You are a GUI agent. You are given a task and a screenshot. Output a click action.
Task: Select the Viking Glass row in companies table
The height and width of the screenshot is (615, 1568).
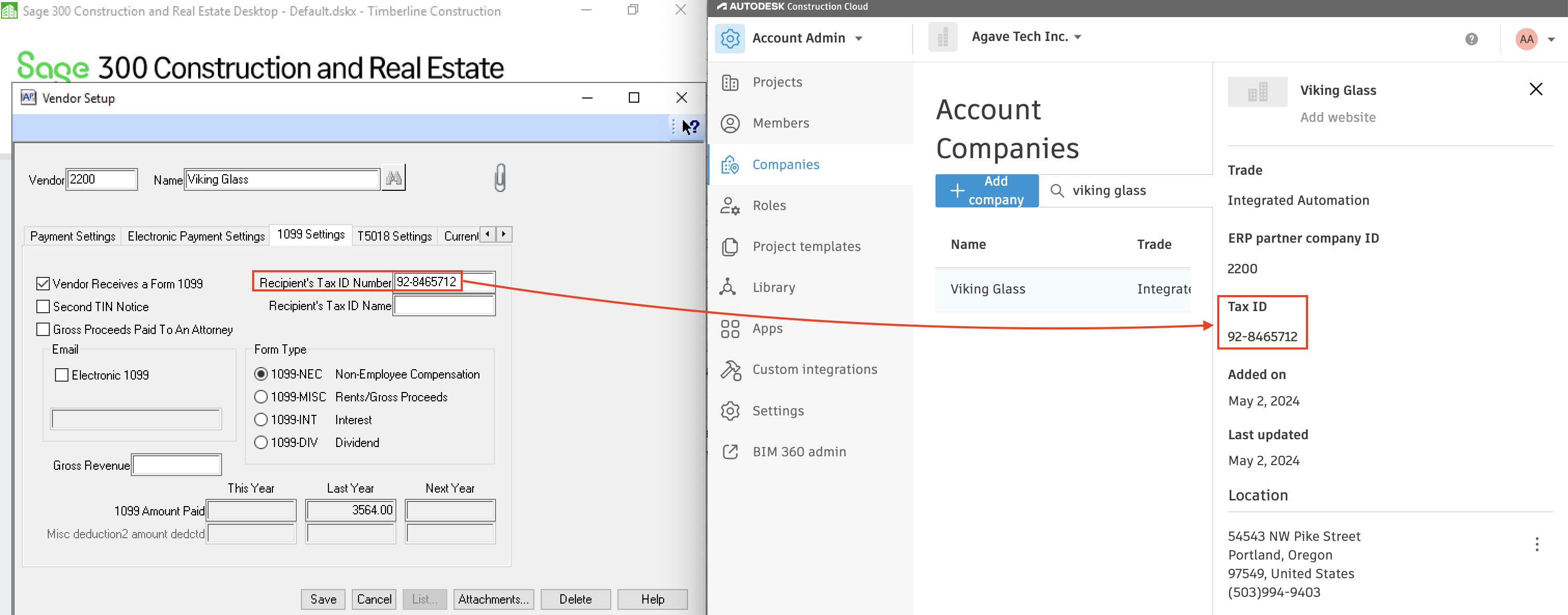[x=1063, y=289]
